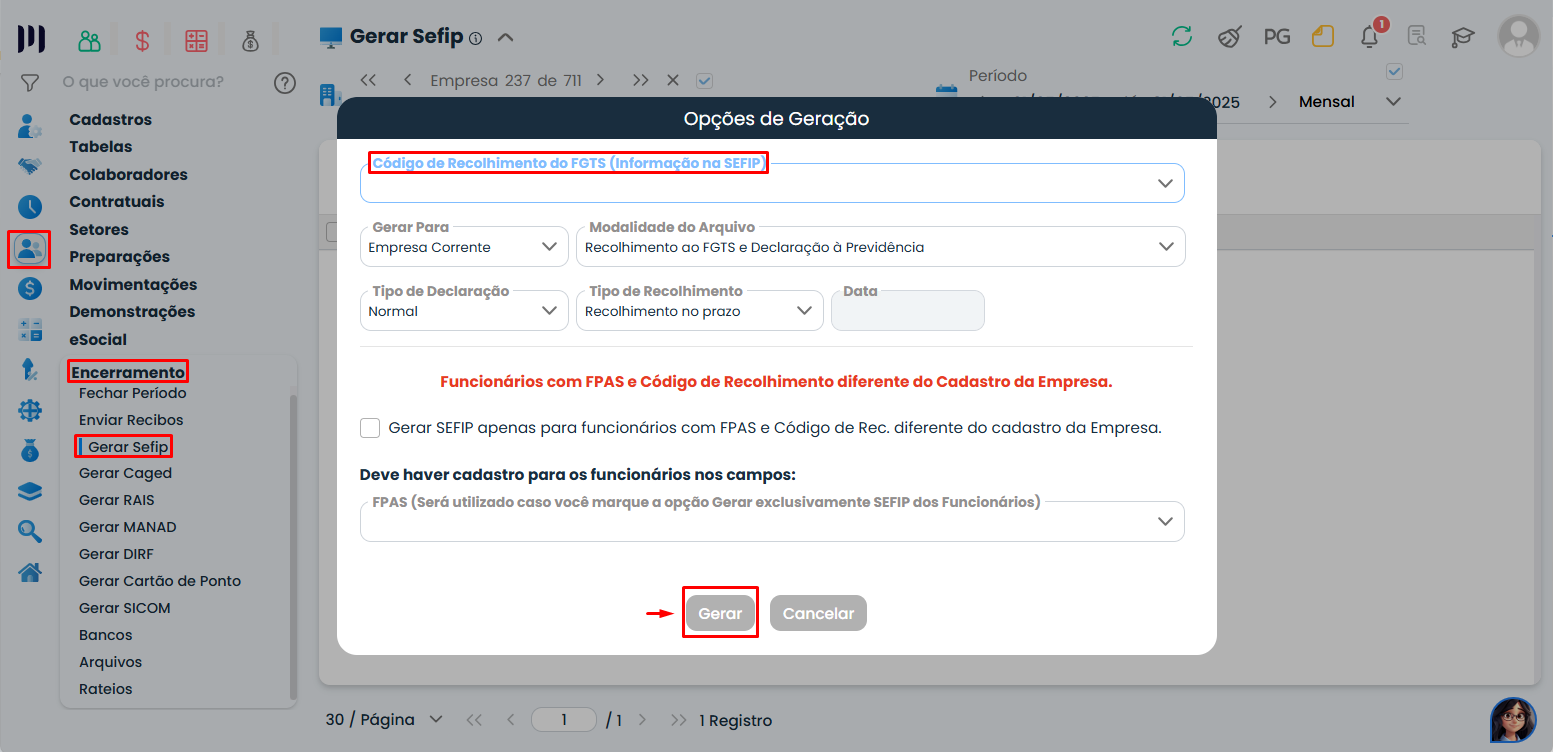
Task: Check the Gerar SEFIP apenas para funcionários option
Action: (x=370, y=428)
